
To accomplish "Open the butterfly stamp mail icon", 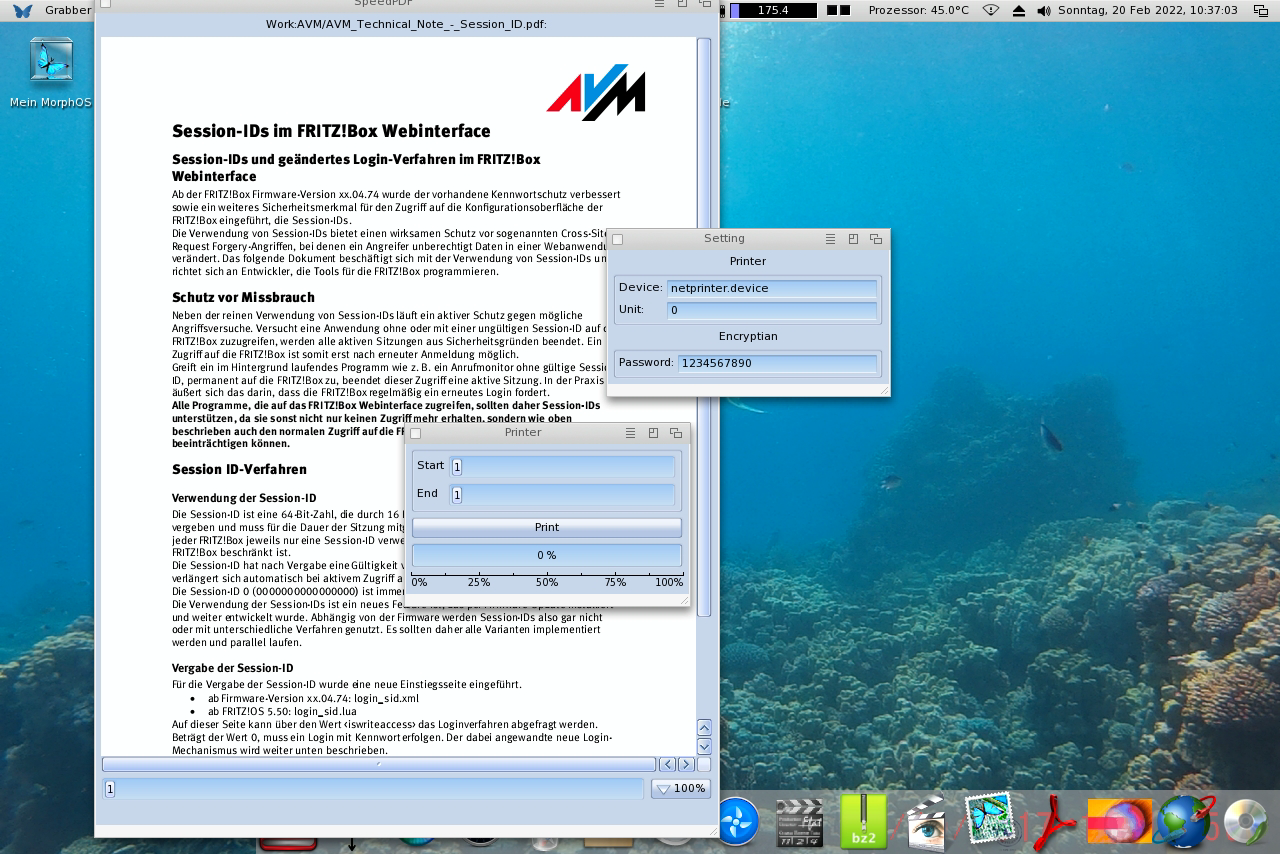I will [989, 820].
